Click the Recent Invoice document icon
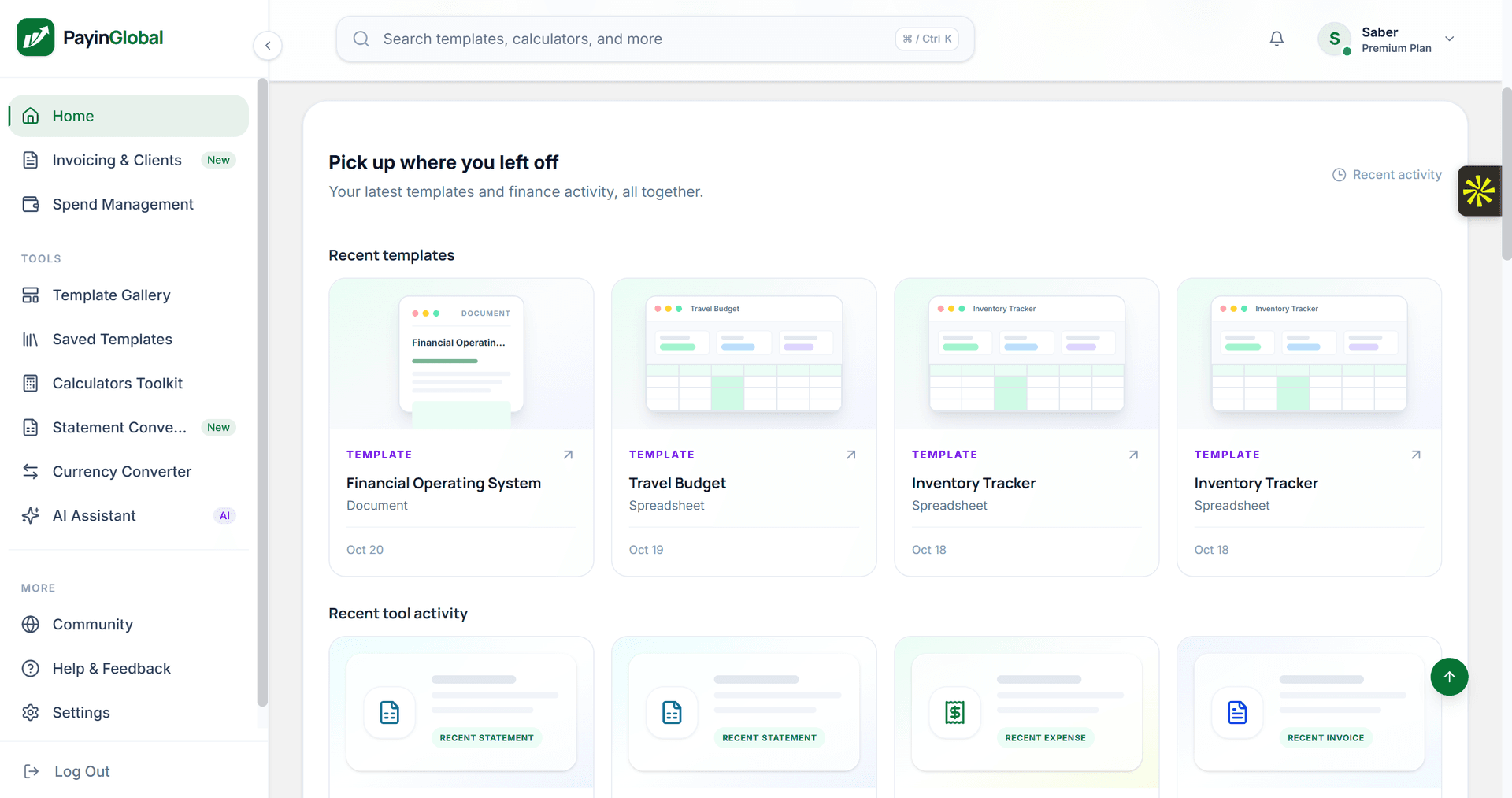Viewport: 1512px width, 798px height. click(1237, 713)
